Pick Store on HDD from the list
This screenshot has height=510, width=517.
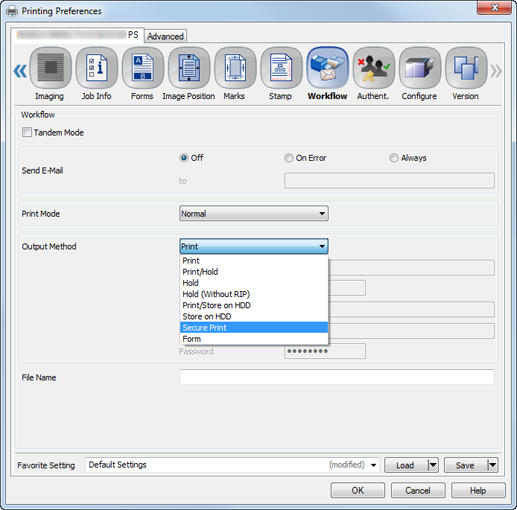tap(254, 316)
